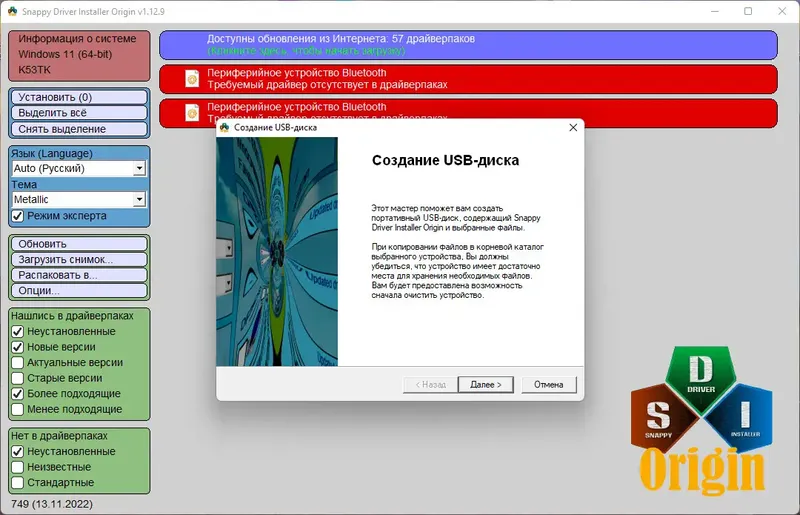Viewport: 800px width, 515px height.
Task: Close the Создание USB-диска dialog
Action: [573, 127]
